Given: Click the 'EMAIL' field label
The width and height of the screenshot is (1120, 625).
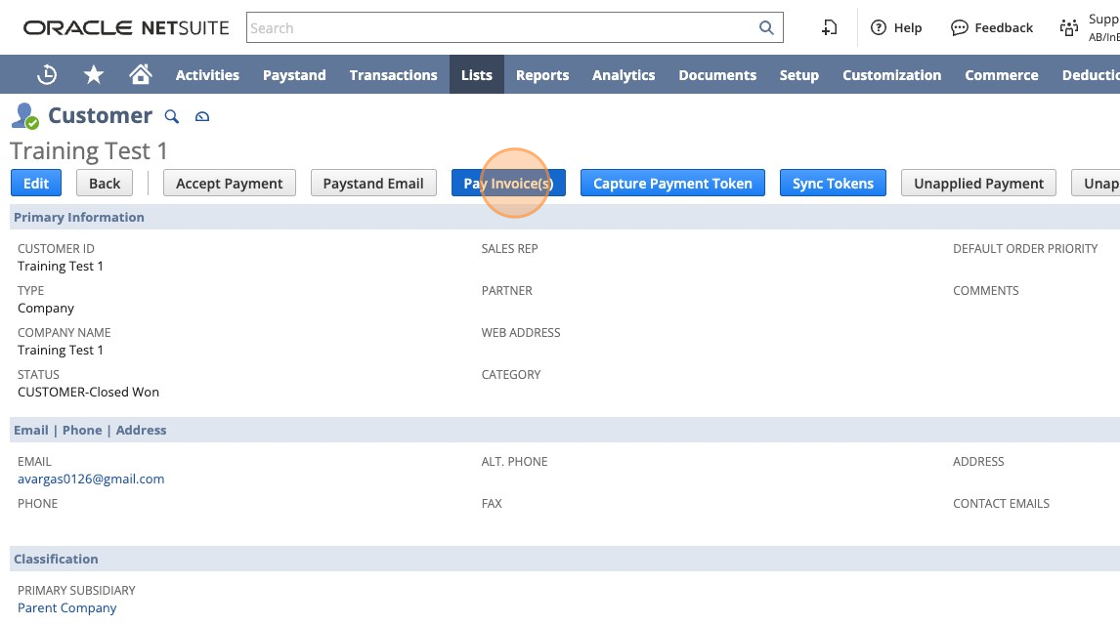Looking at the screenshot, I should [x=34, y=461].
